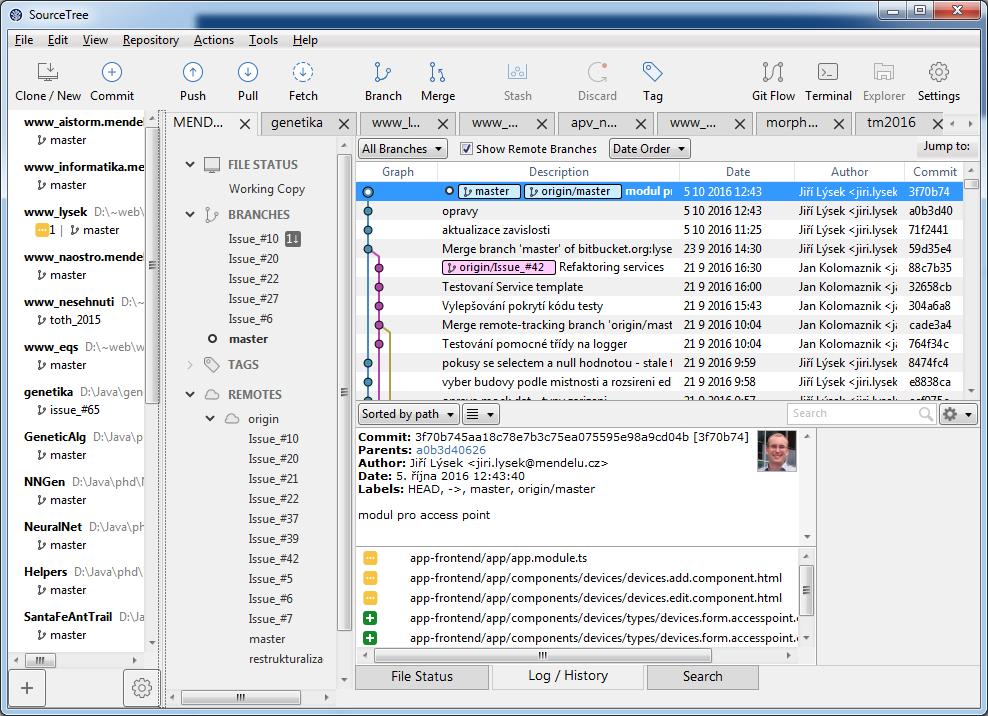Open the Date Order dropdown
The height and width of the screenshot is (716, 988).
[650, 149]
